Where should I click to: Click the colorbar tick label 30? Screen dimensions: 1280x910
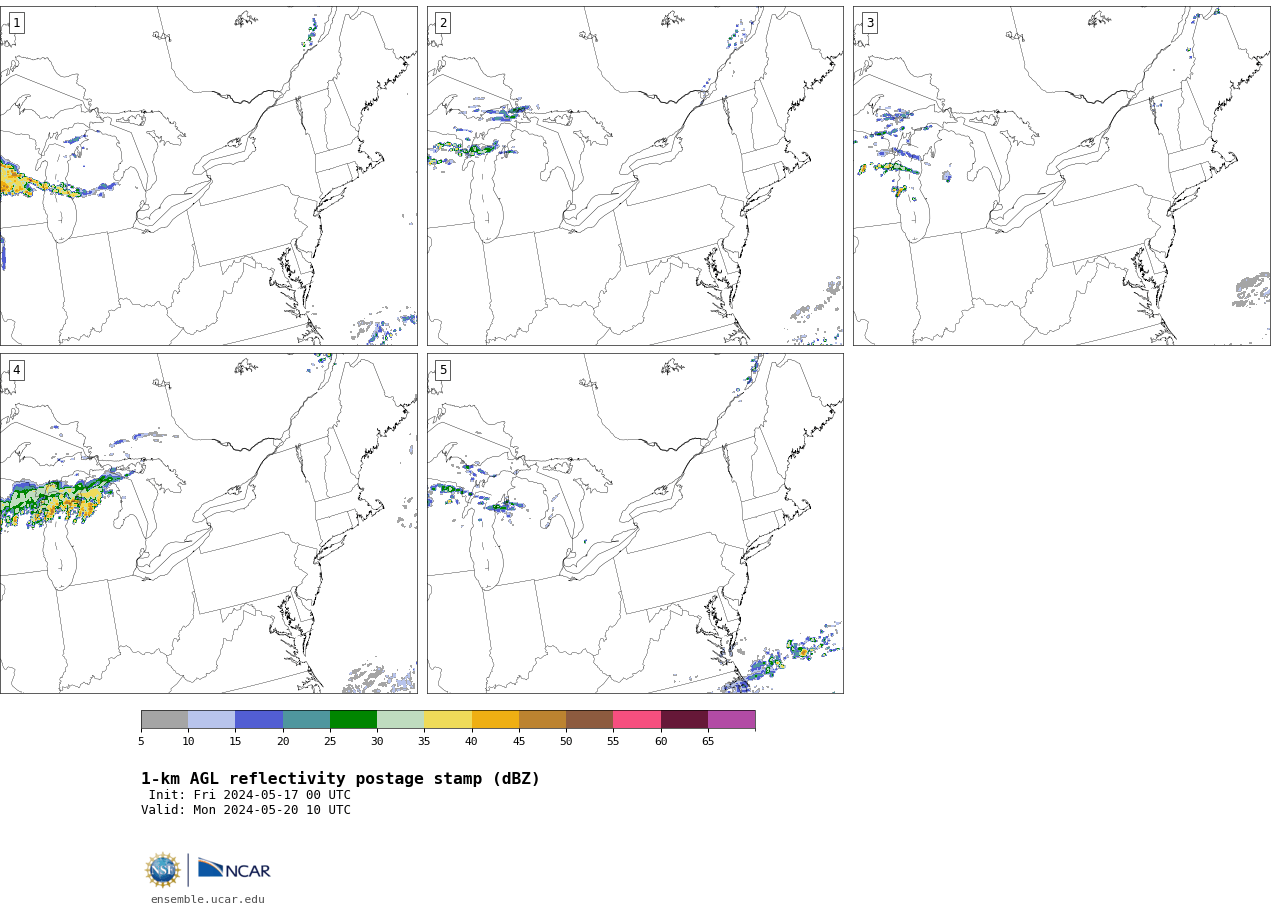coord(377,741)
